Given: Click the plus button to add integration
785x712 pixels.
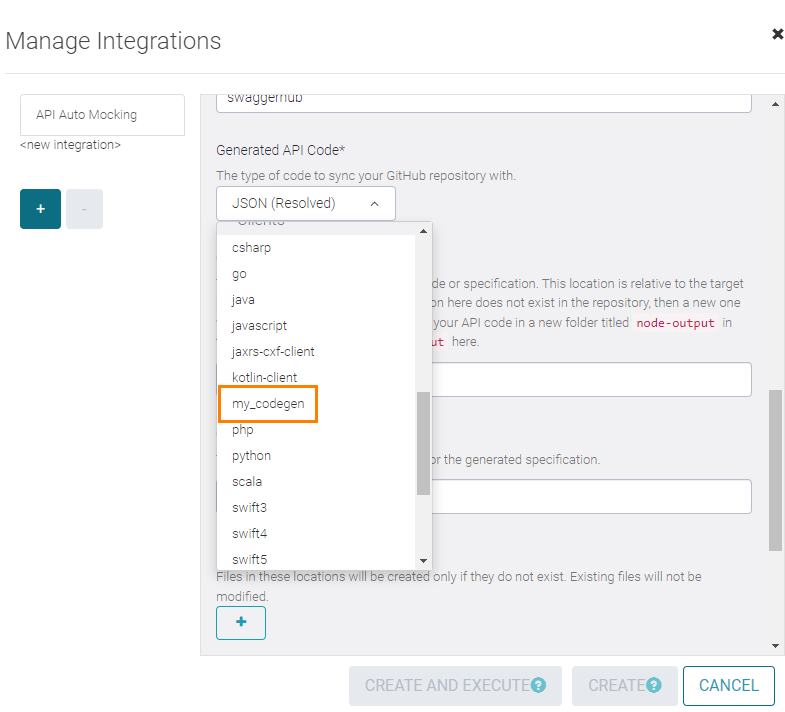Looking at the screenshot, I should (x=40, y=209).
